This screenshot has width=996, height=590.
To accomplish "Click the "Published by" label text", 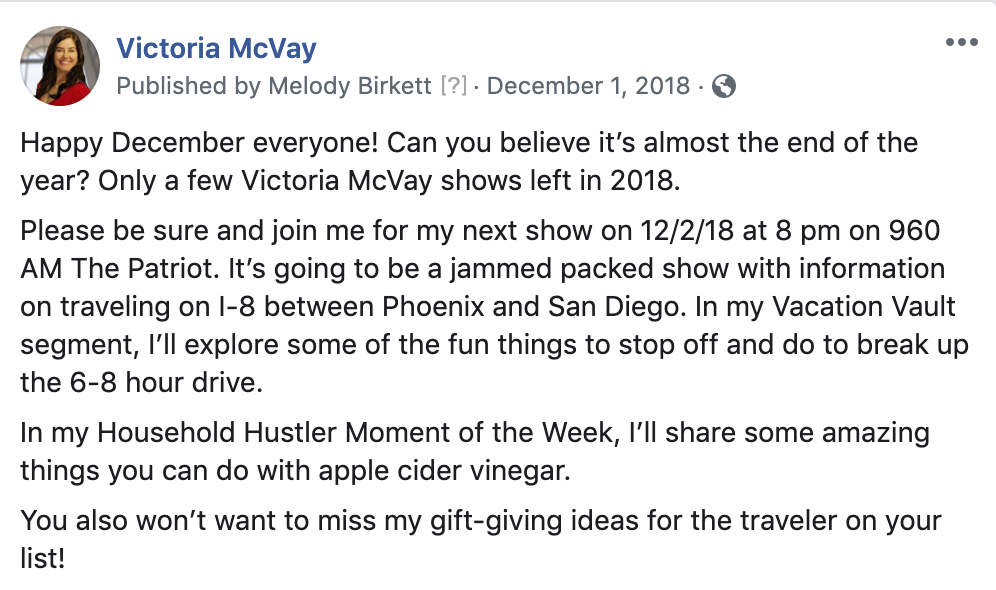I will pos(189,86).
